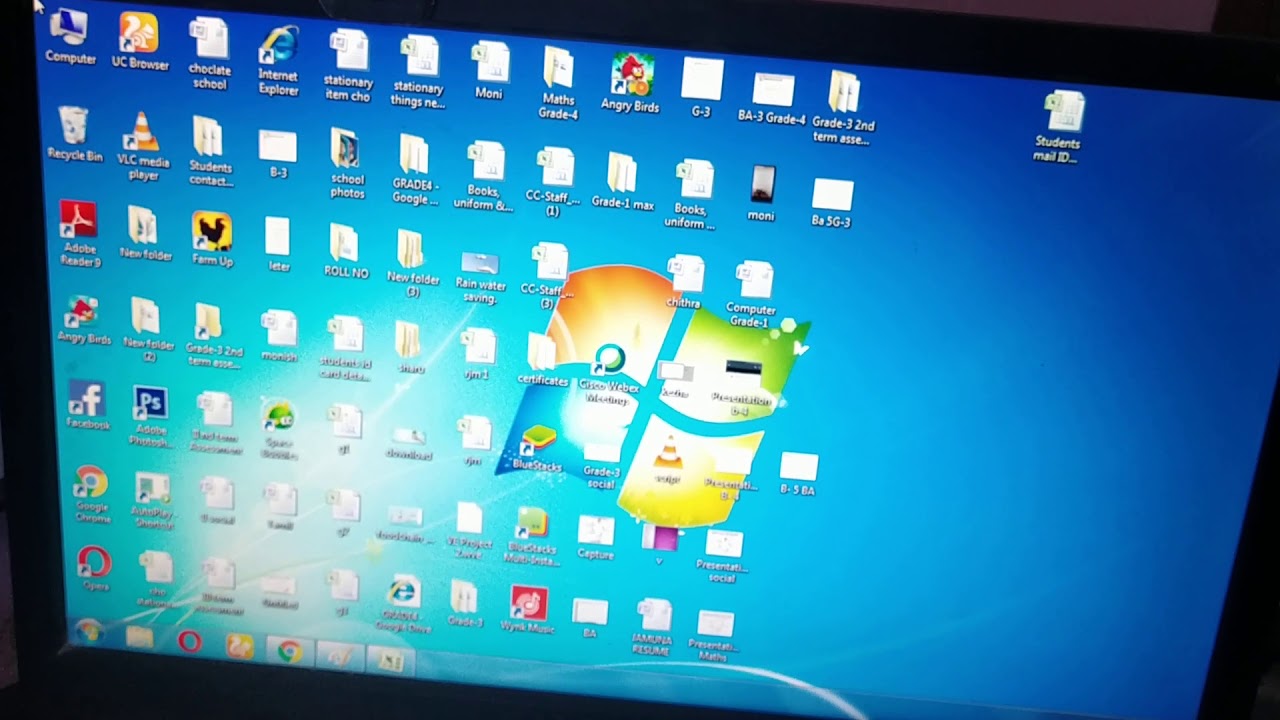
Task: Launch the Farm Up game shortcut
Action: 212,240
